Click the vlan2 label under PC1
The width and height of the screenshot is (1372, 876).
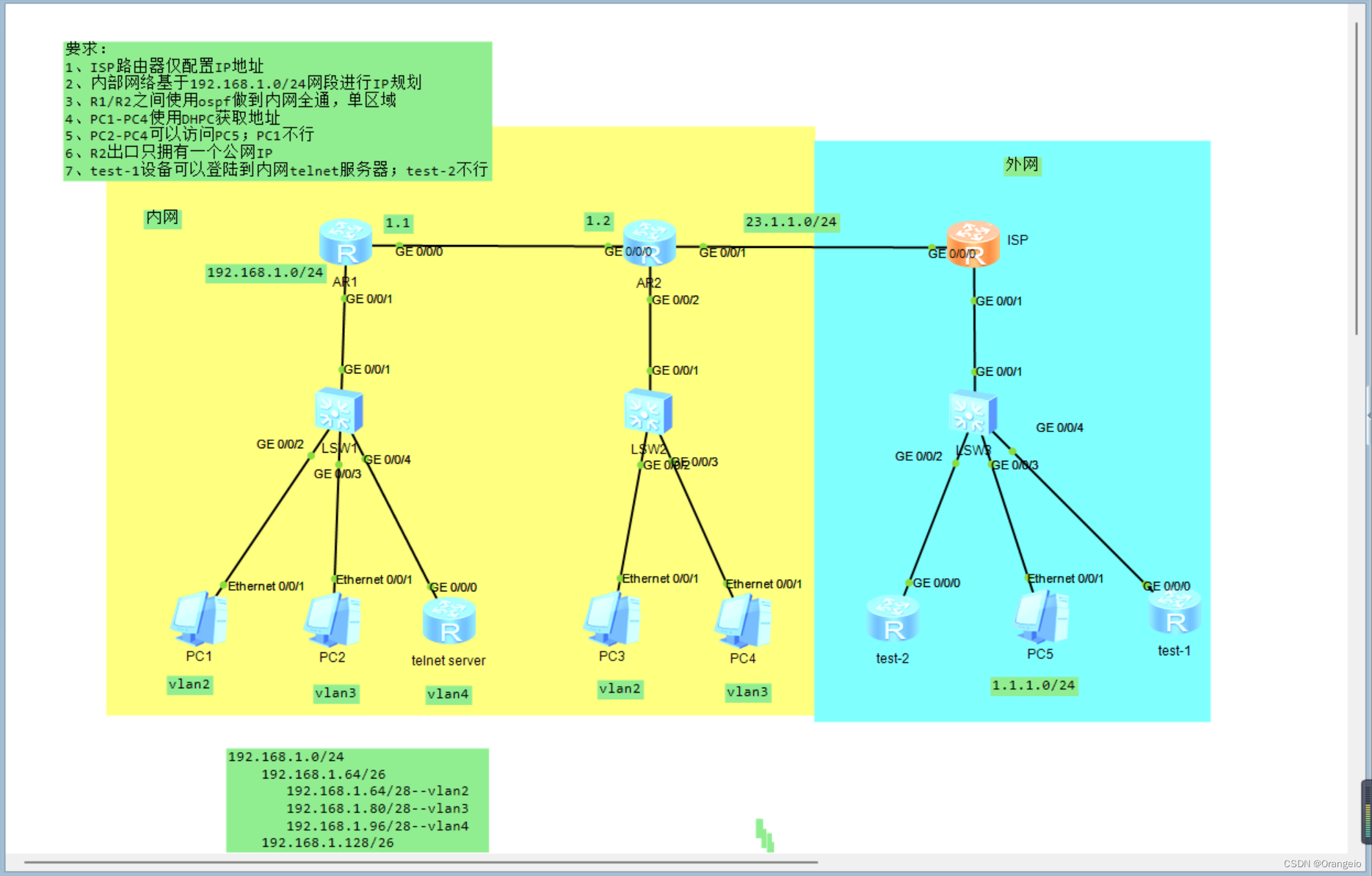189,685
